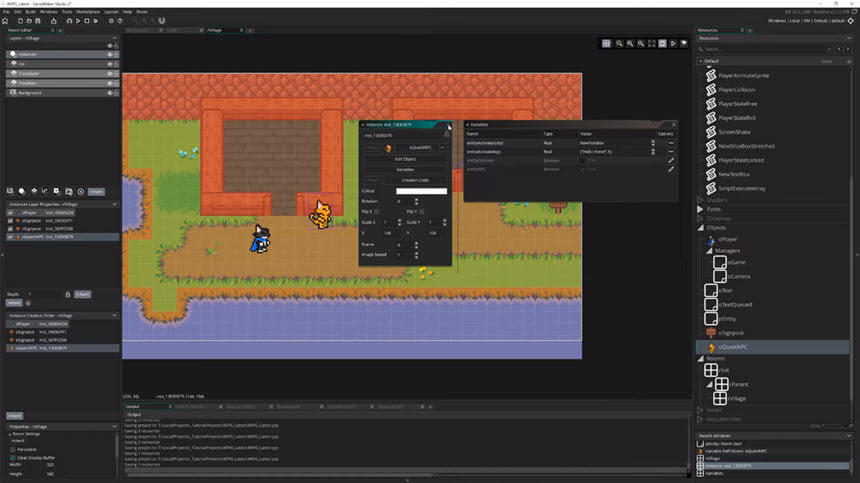The image size is (860, 483).
Task: Zoom out in the room canvas toolbar
Action: tap(619, 43)
